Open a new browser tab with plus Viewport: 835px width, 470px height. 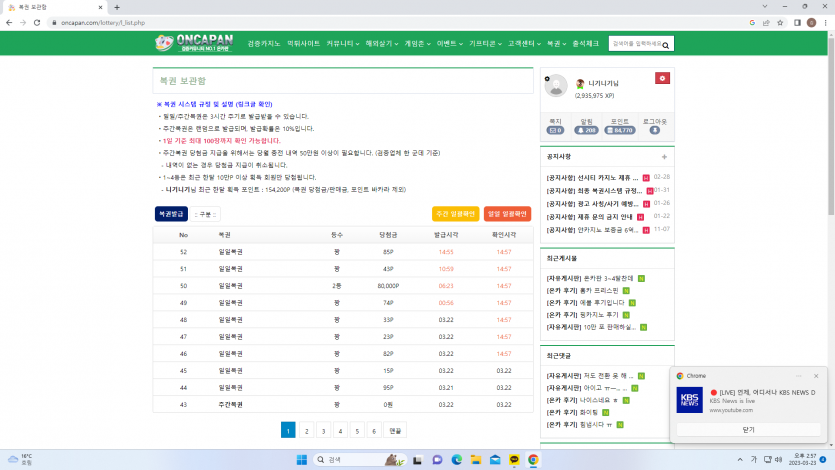[117, 7]
